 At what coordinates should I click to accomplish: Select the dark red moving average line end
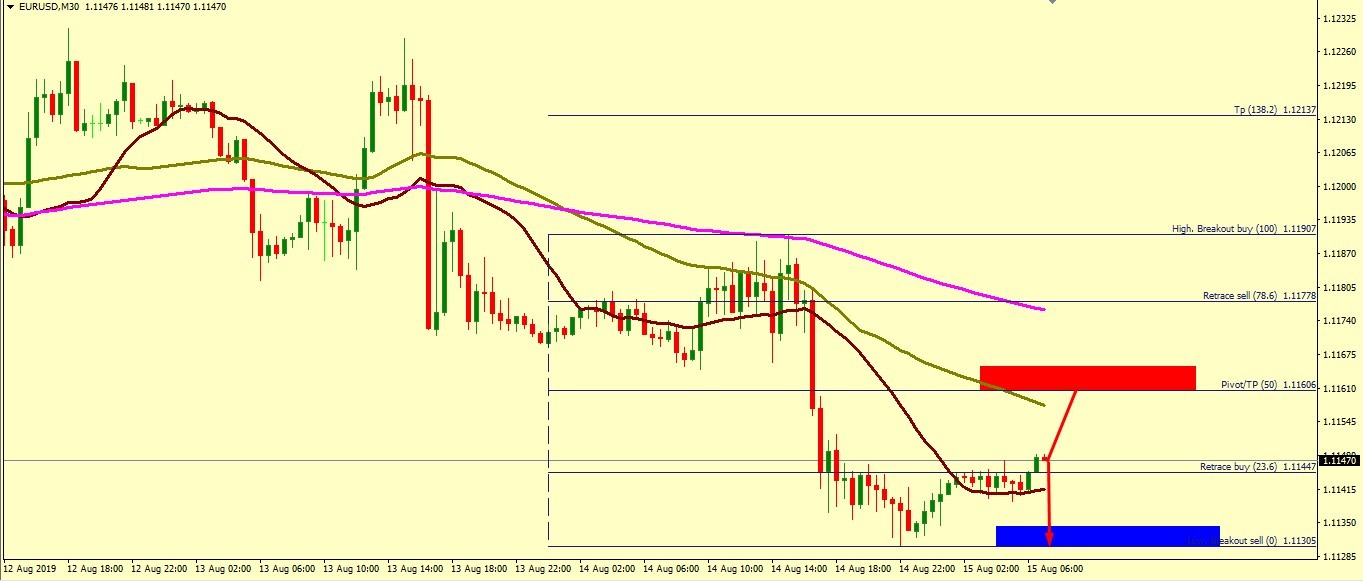click(1043, 489)
